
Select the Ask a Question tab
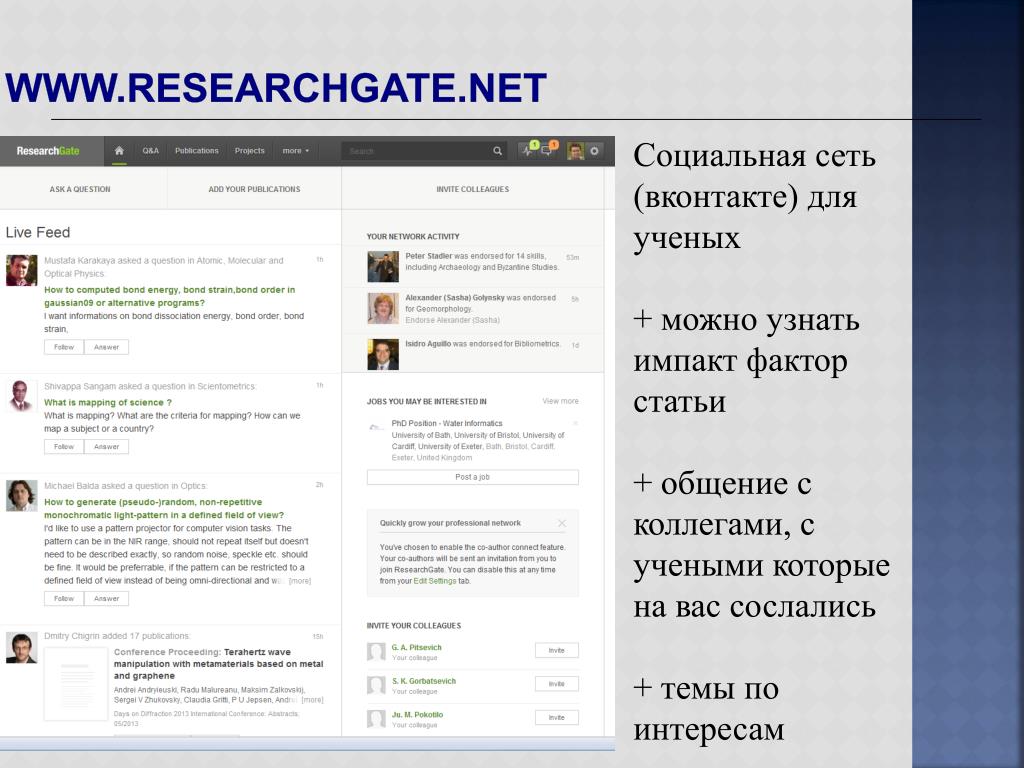pyautogui.click(x=80, y=189)
